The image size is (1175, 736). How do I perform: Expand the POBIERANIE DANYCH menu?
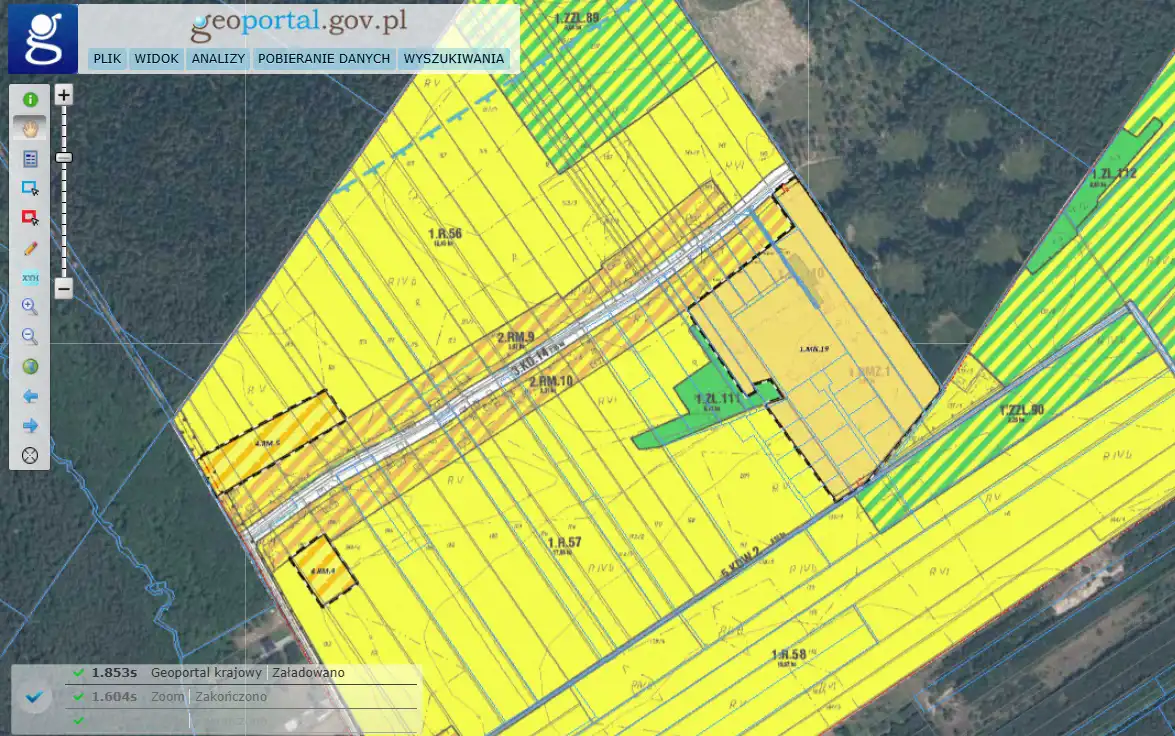(323, 59)
